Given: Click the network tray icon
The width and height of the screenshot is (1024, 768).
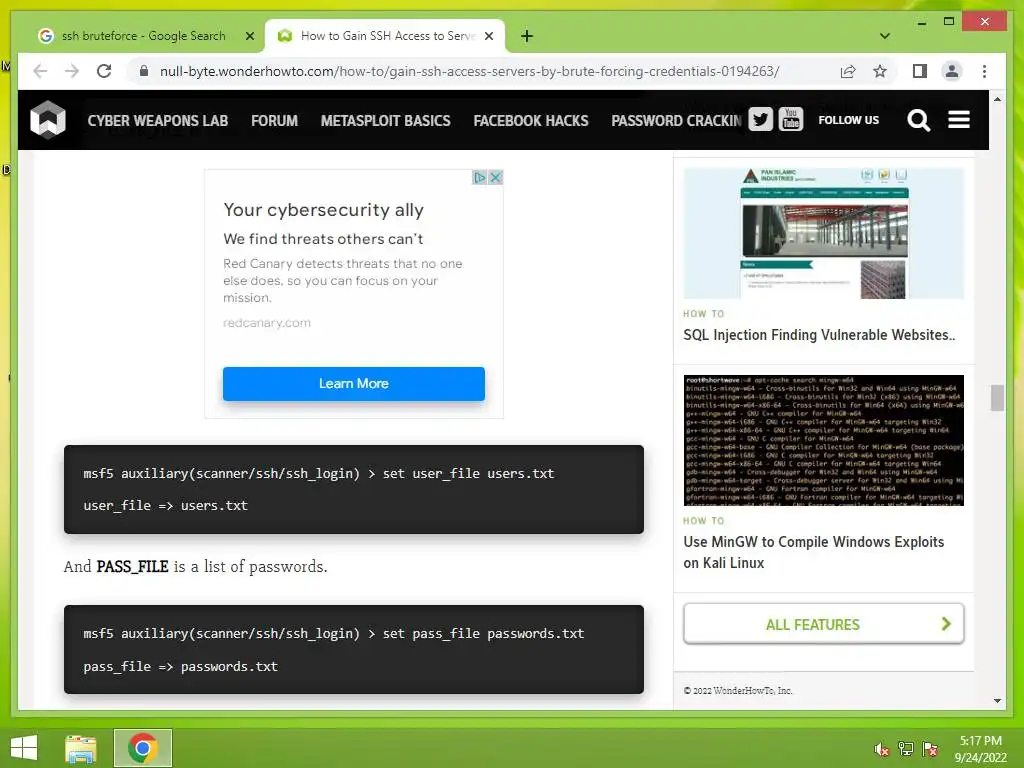Looking at the screenshot, I should click(x=906, y=748).
